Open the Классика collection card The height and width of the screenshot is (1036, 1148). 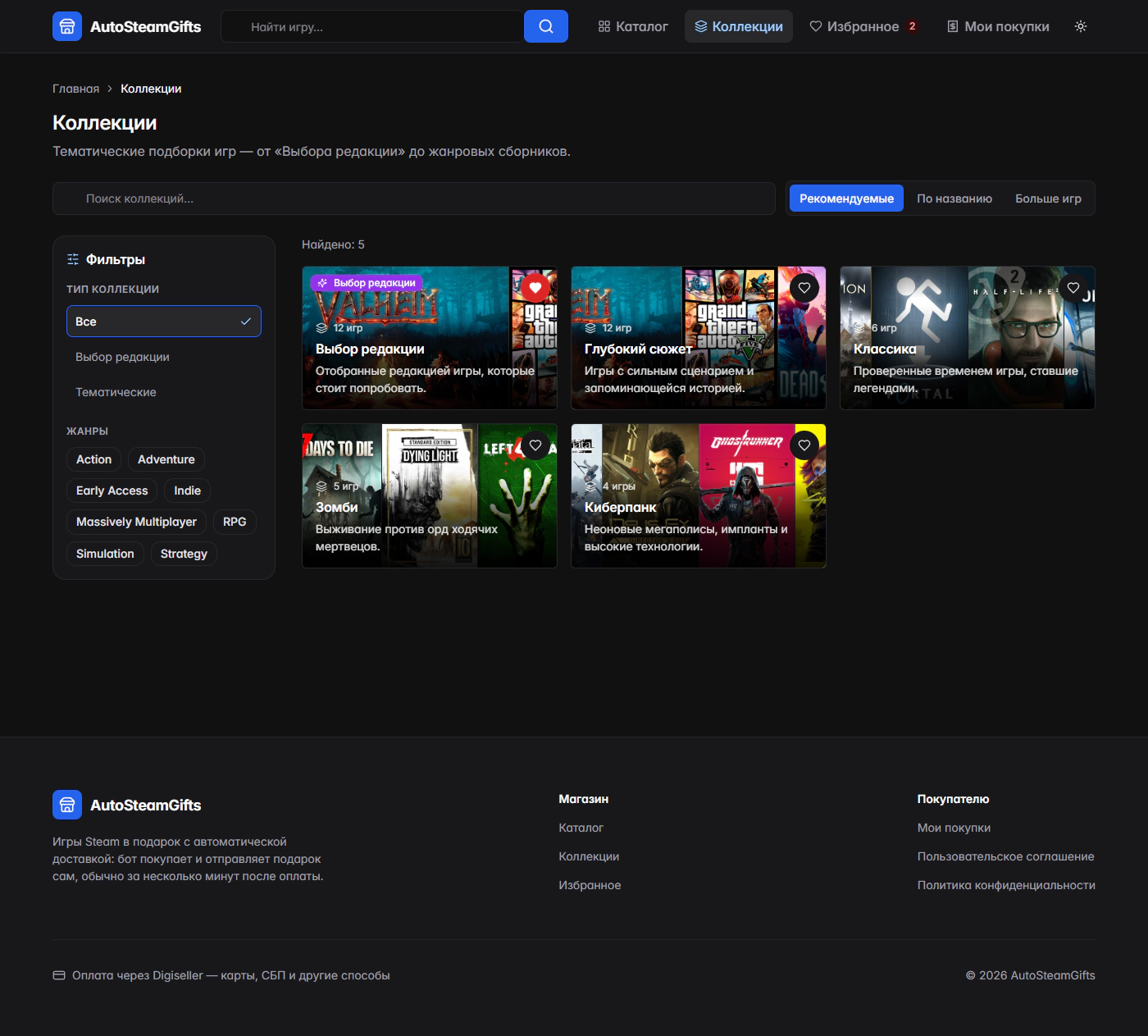click(x=968, y=338)
